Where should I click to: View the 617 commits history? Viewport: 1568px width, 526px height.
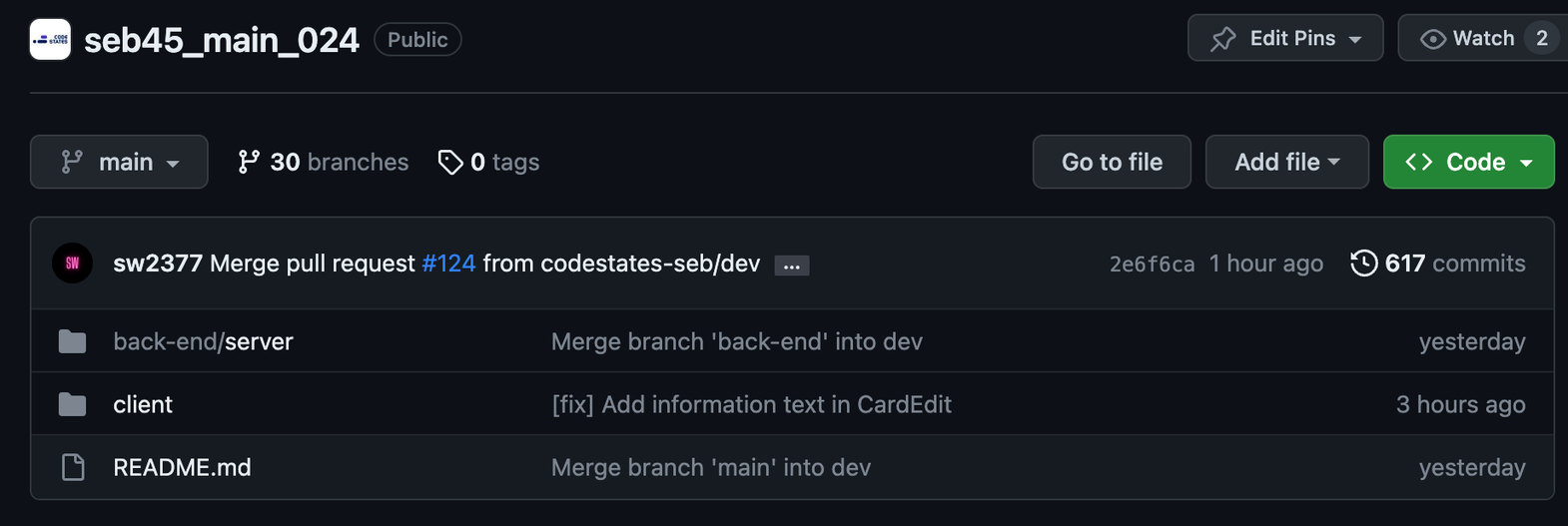click(1454, 263)
